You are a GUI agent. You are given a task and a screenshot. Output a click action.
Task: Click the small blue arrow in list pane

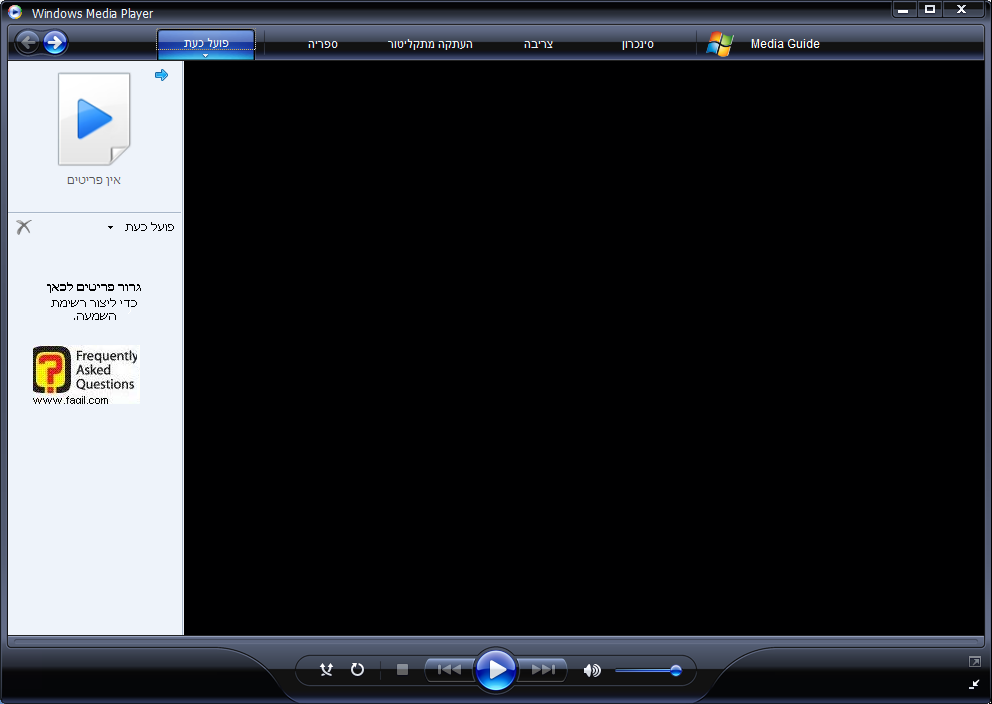tap(161, 75)
